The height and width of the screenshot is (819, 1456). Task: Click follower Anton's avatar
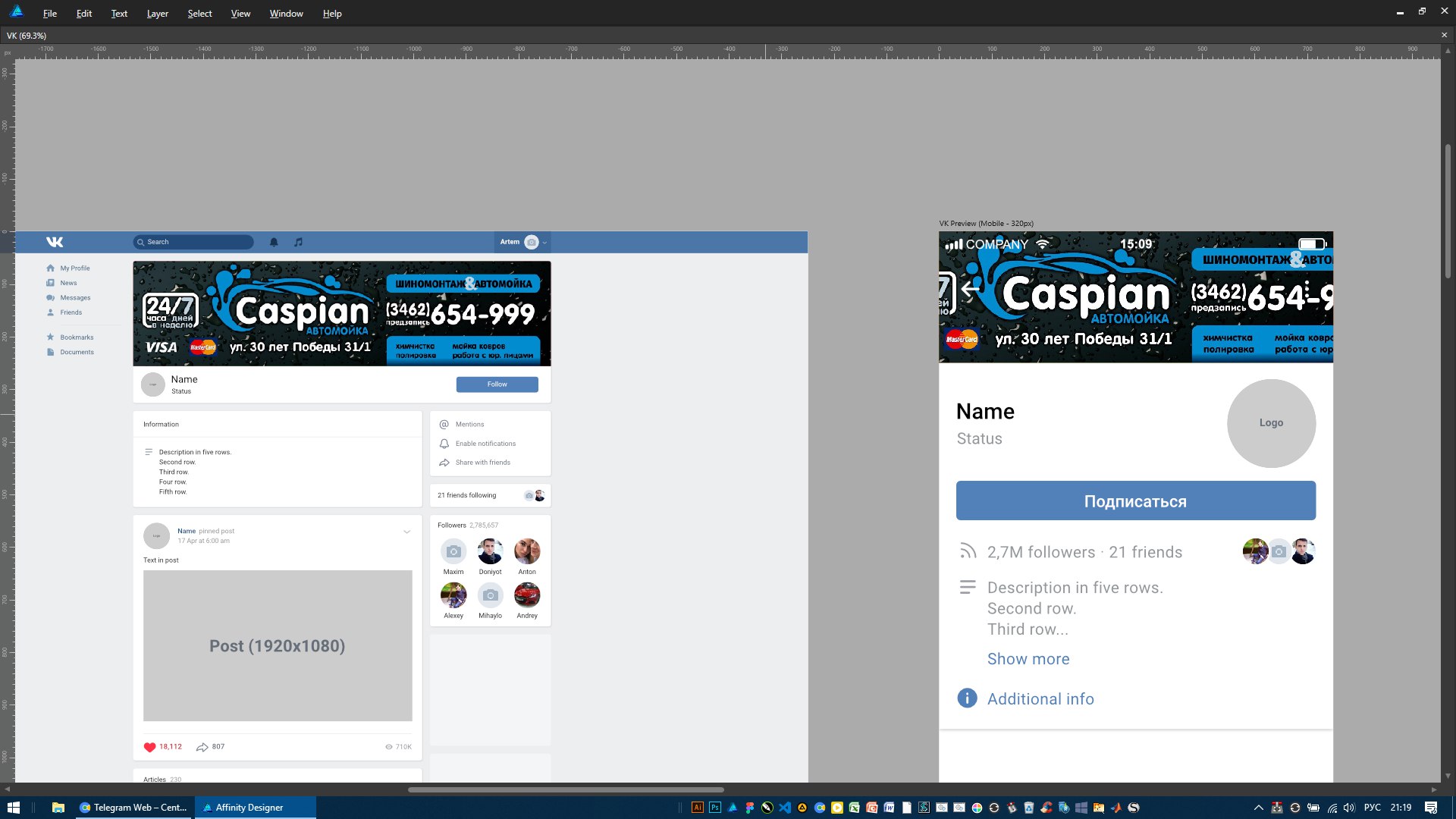(x=527, y=551)
